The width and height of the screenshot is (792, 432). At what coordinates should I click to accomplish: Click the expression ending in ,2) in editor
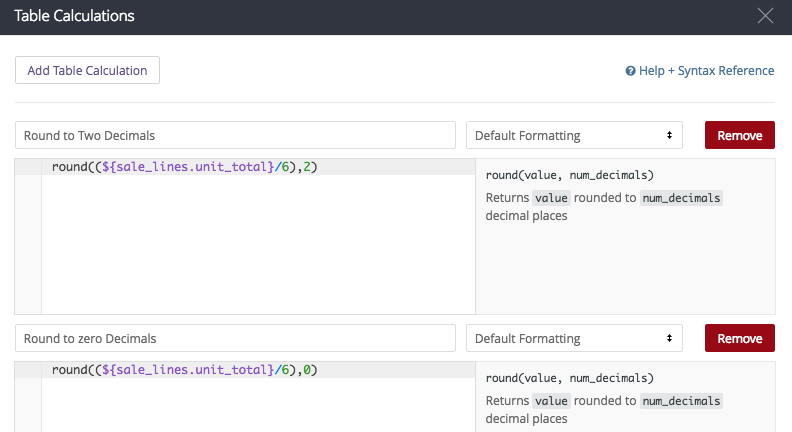(x=184, y=167)
